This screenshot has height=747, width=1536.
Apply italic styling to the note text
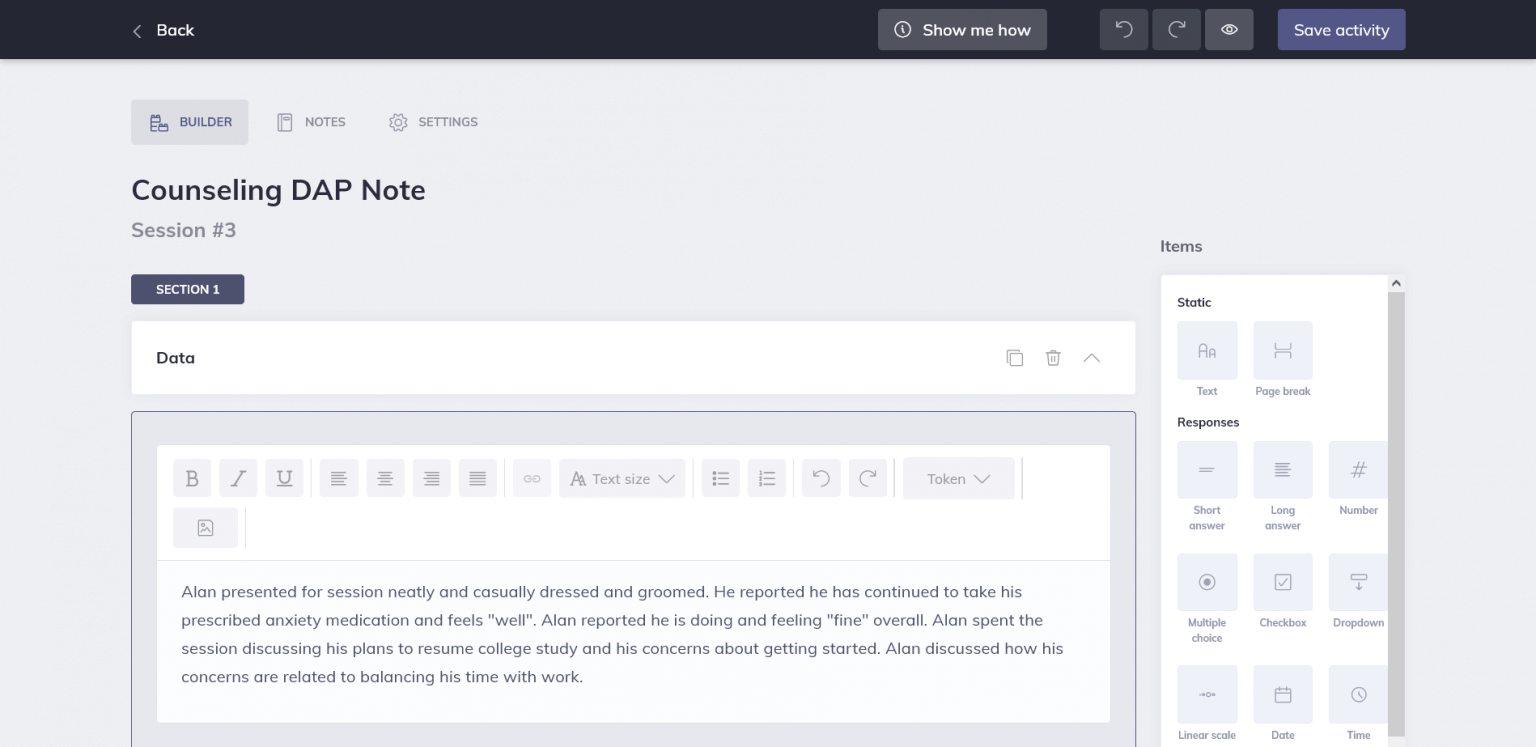pyautogui.click(x=238, y=478)
